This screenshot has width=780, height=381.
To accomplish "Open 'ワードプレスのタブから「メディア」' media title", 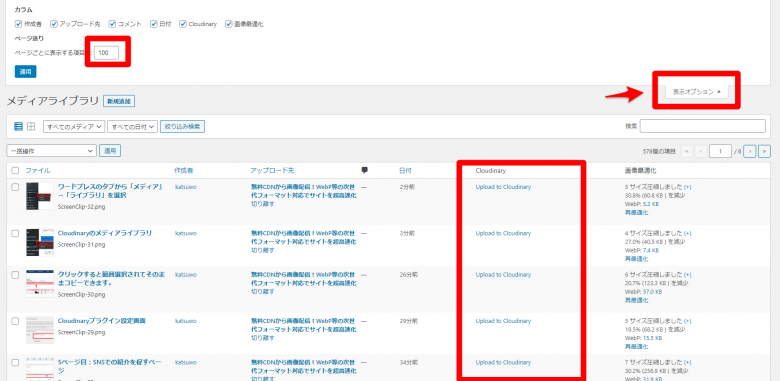I will pos(111,191).
